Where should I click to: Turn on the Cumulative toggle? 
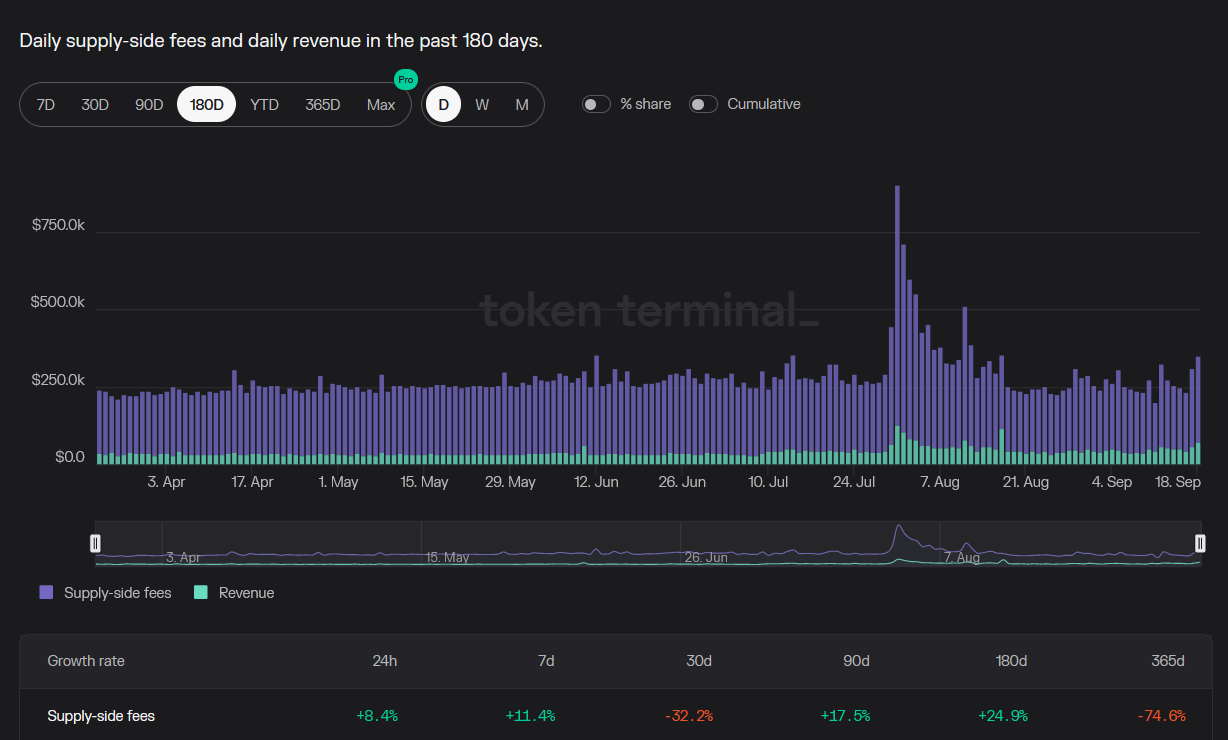tap(703, 105)
